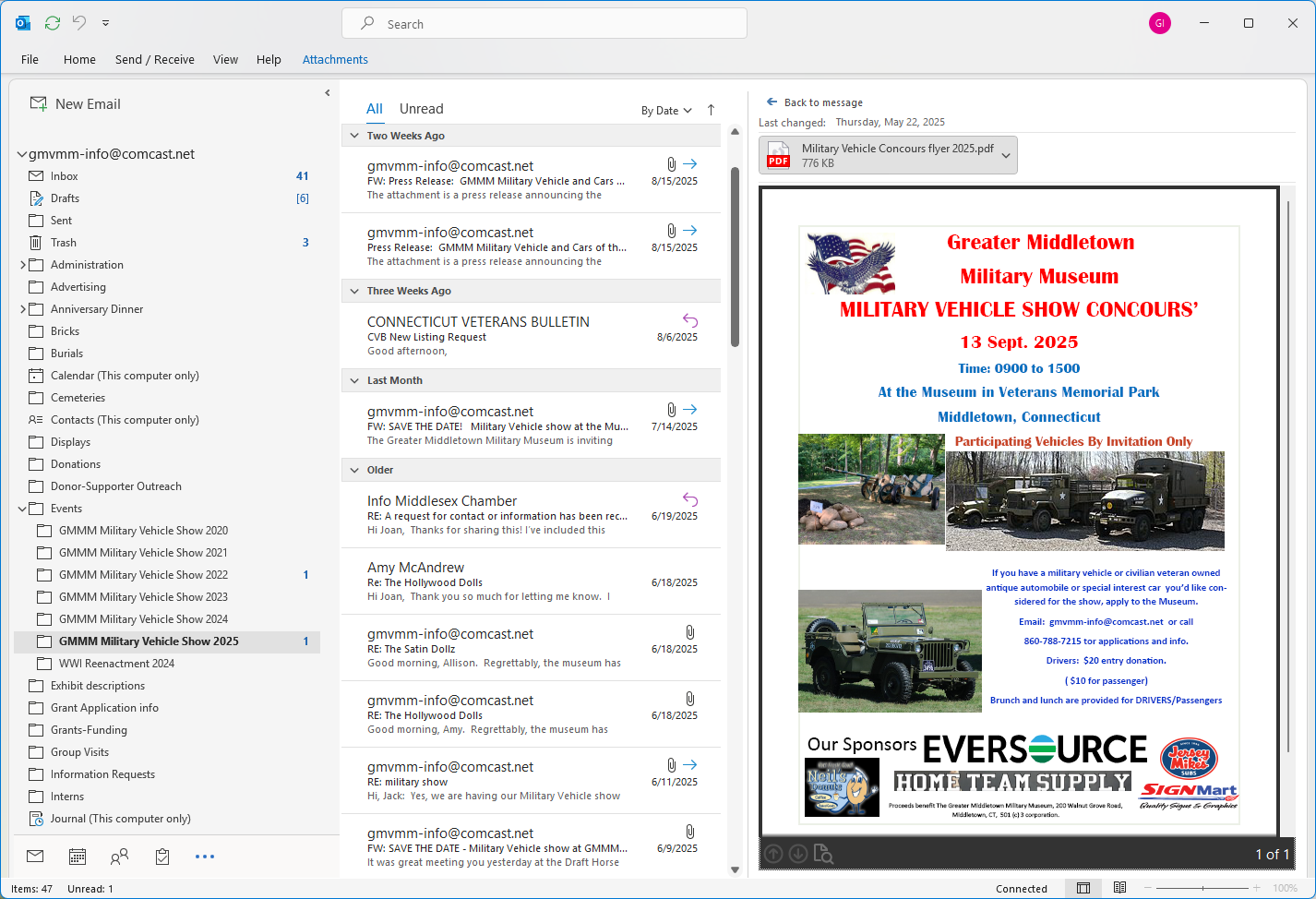This screenshot has height=899, width=1316.
Task: Open the People contacts navigation icon
Action: point(120,857)
